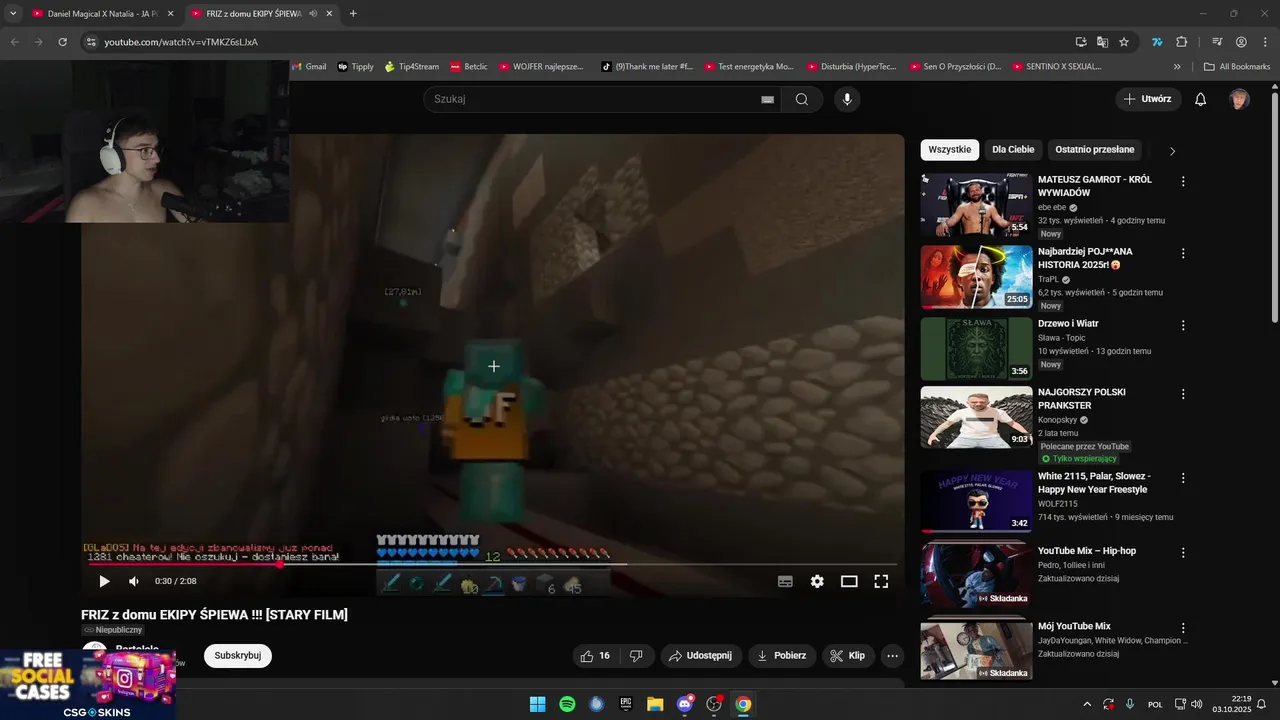Open Spotify from taskbar

[567, 704]
